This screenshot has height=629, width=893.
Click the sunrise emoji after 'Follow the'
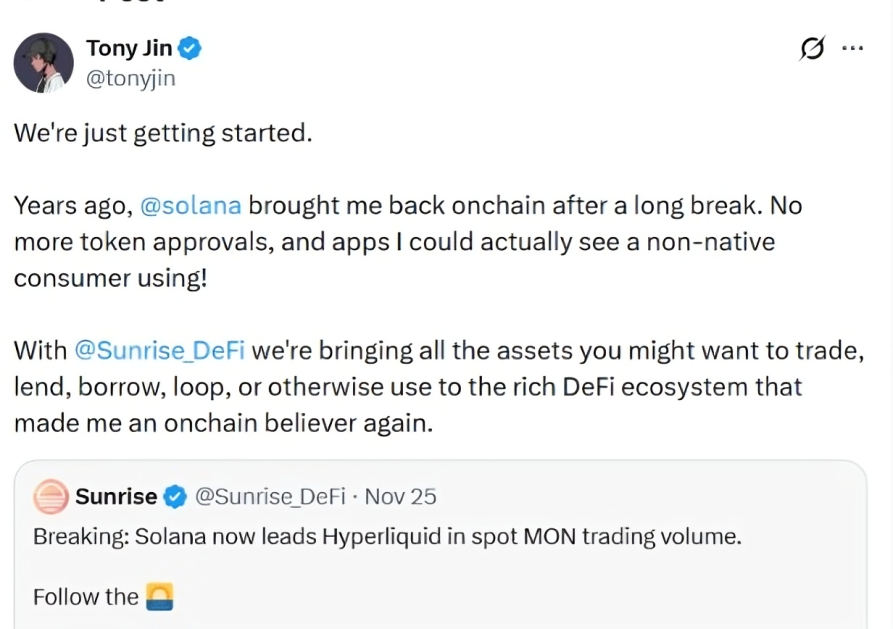[160, 596]
